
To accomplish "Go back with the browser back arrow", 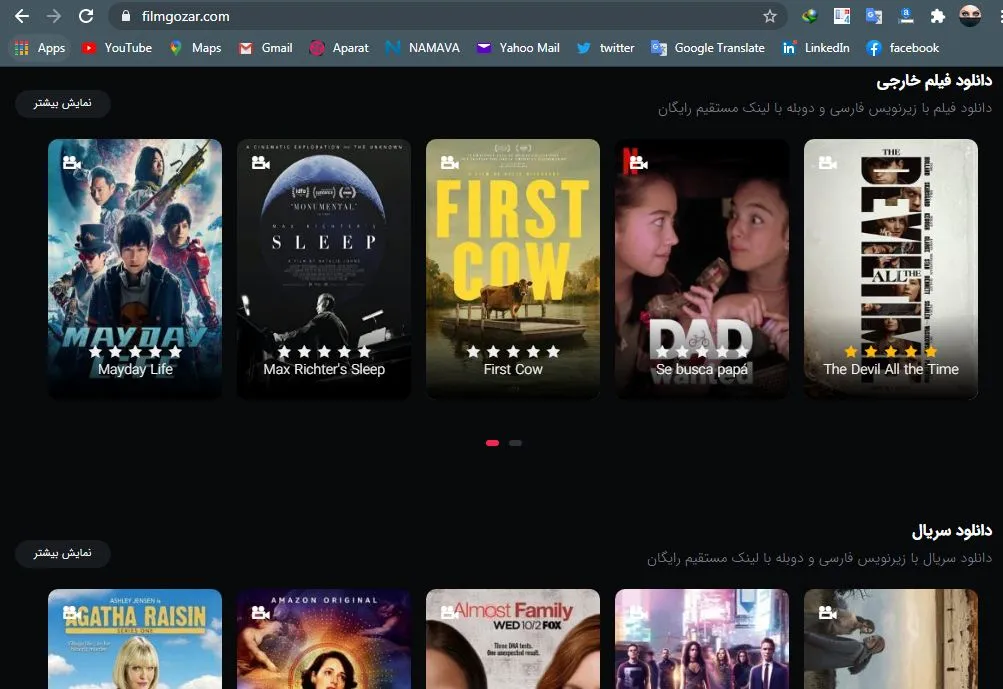I will coord(21,16).
